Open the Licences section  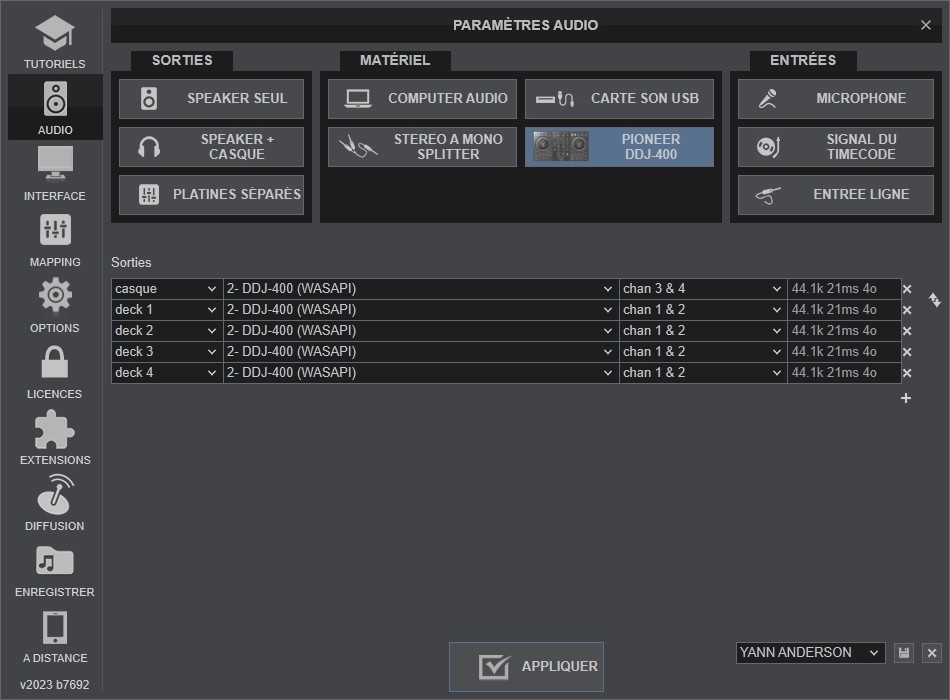[x=54, y=371]
